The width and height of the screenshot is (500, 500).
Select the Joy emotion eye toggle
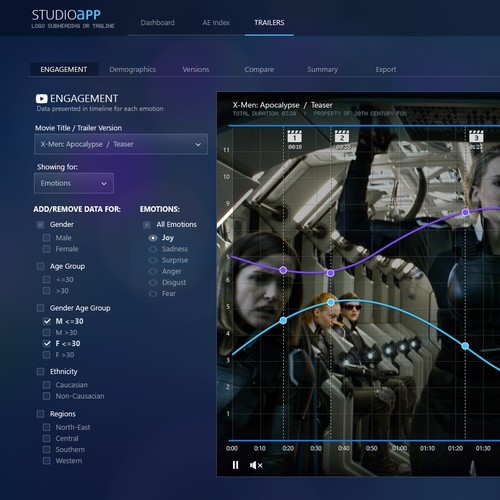tap(153, 238)
